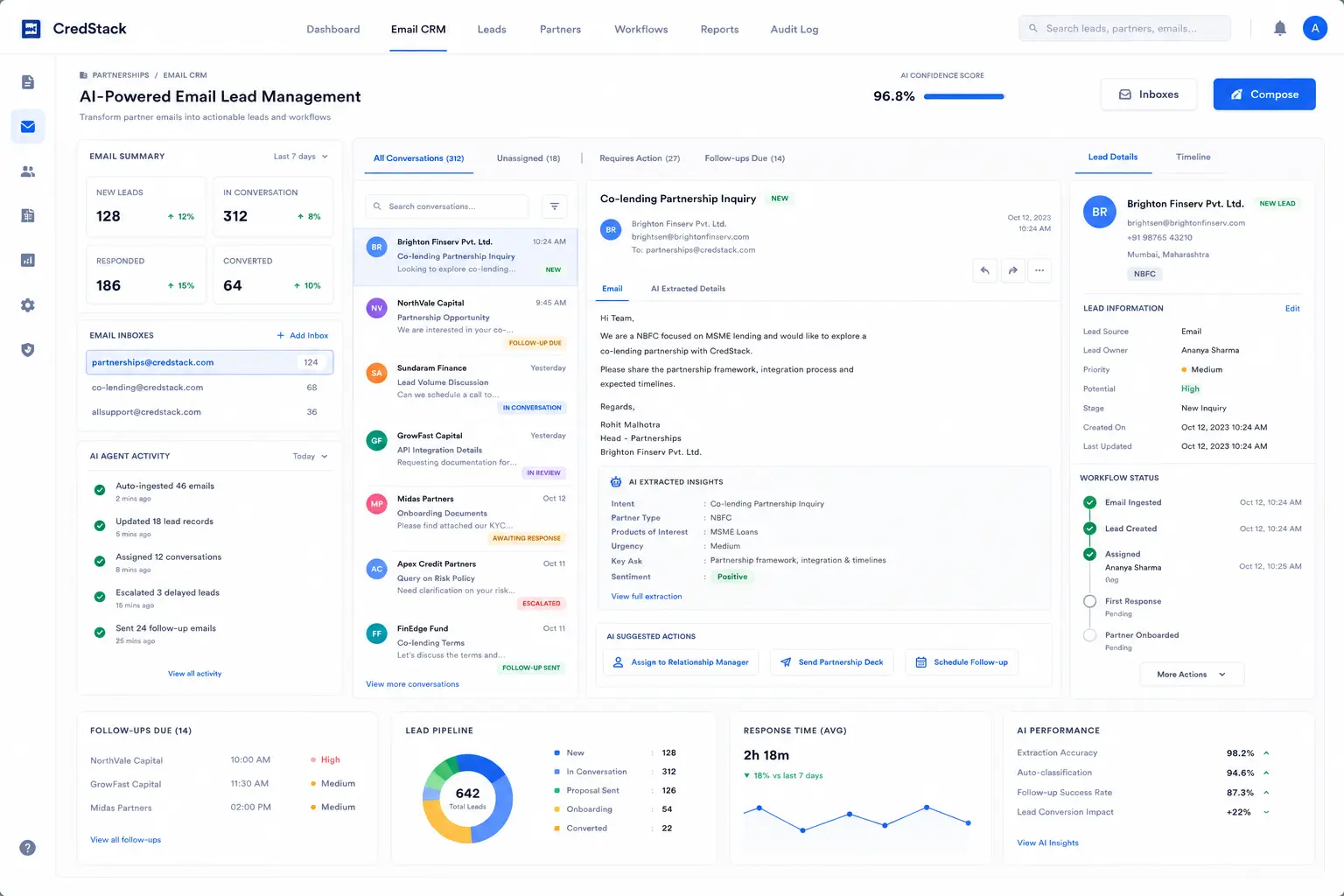Screen dimensions: 1344x896
Task: Click the top search leads, partners field
Action: [x=1124, y=28]
